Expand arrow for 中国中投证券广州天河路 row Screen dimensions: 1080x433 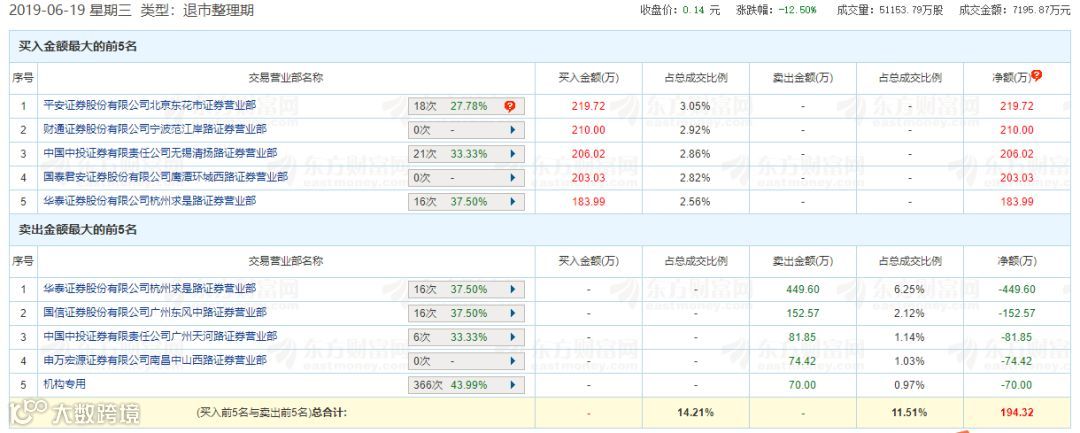pos(512,337)
